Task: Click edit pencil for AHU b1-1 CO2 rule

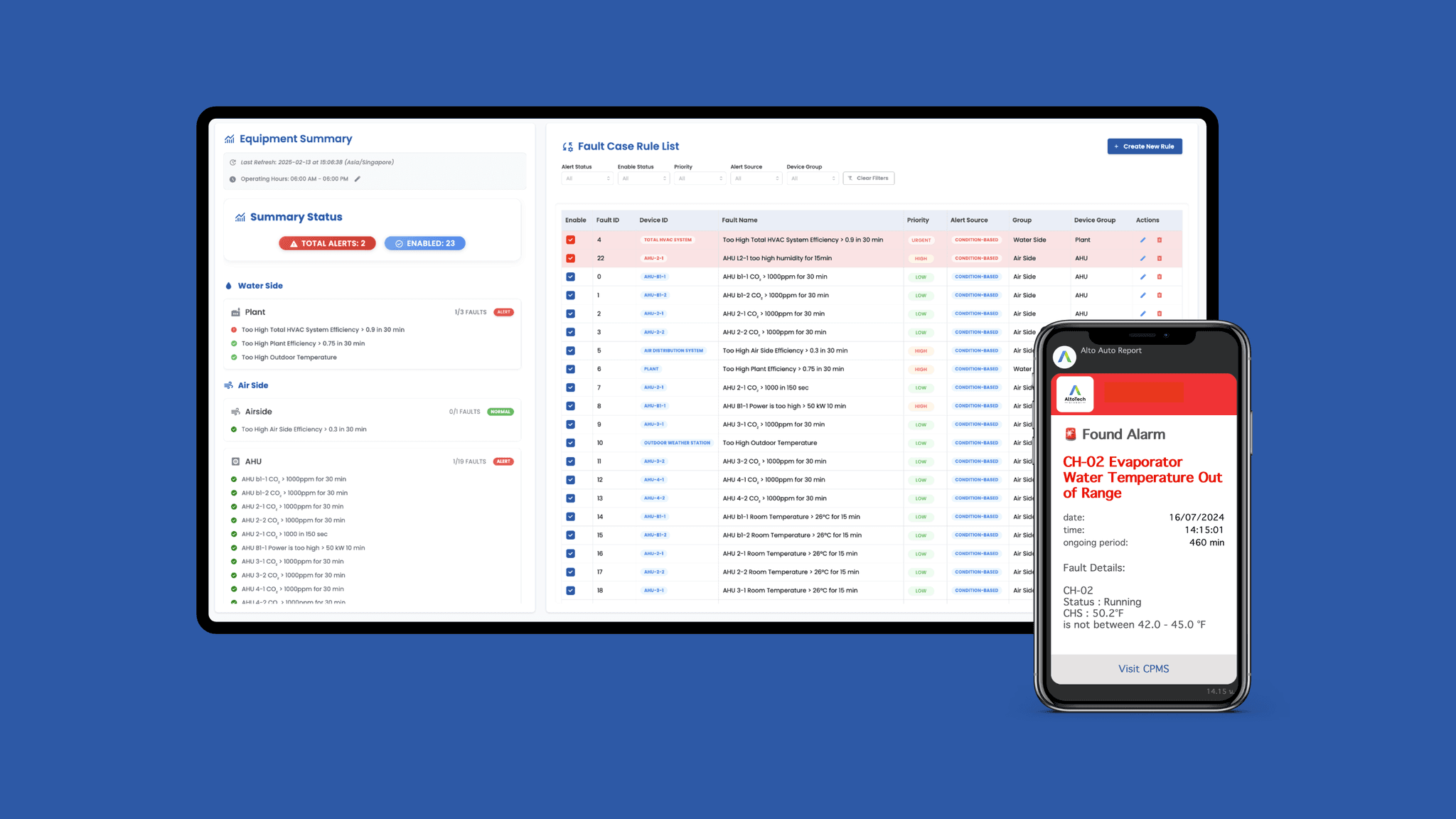Action: tap(1142, 277)
